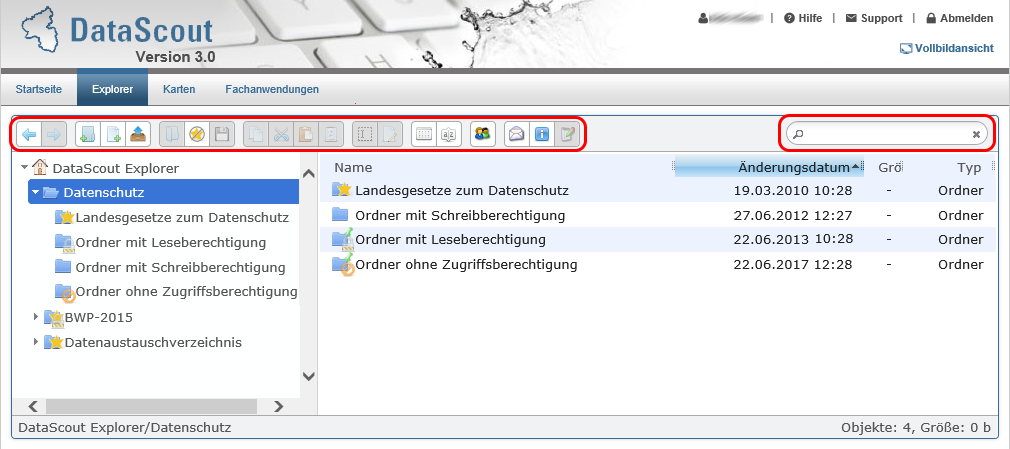
Task: Sort by the Typ column header
Action: pyautogui.click(x=969, y=167)
